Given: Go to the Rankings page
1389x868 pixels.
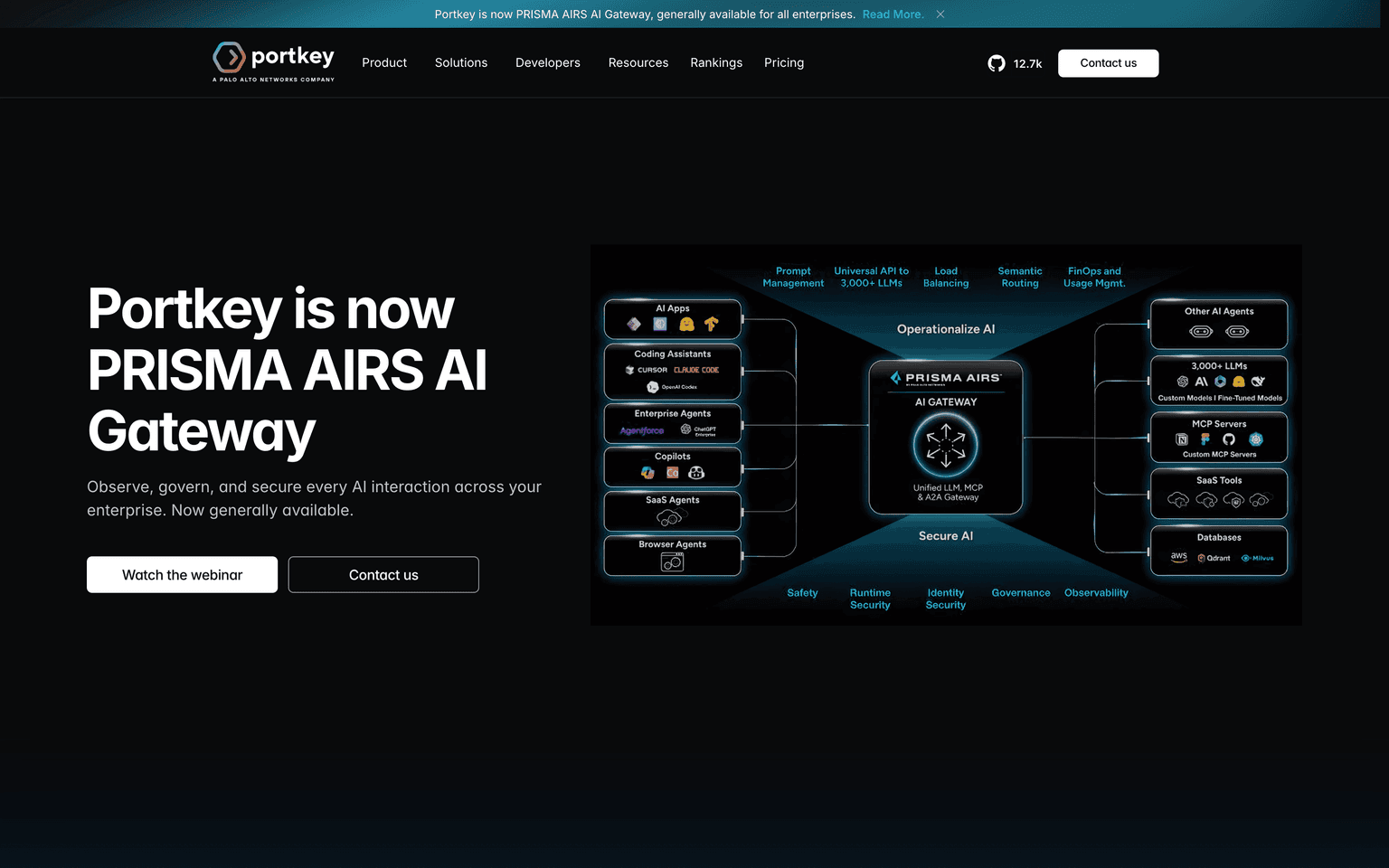Looking at the screenshot, I should [716, 63].
